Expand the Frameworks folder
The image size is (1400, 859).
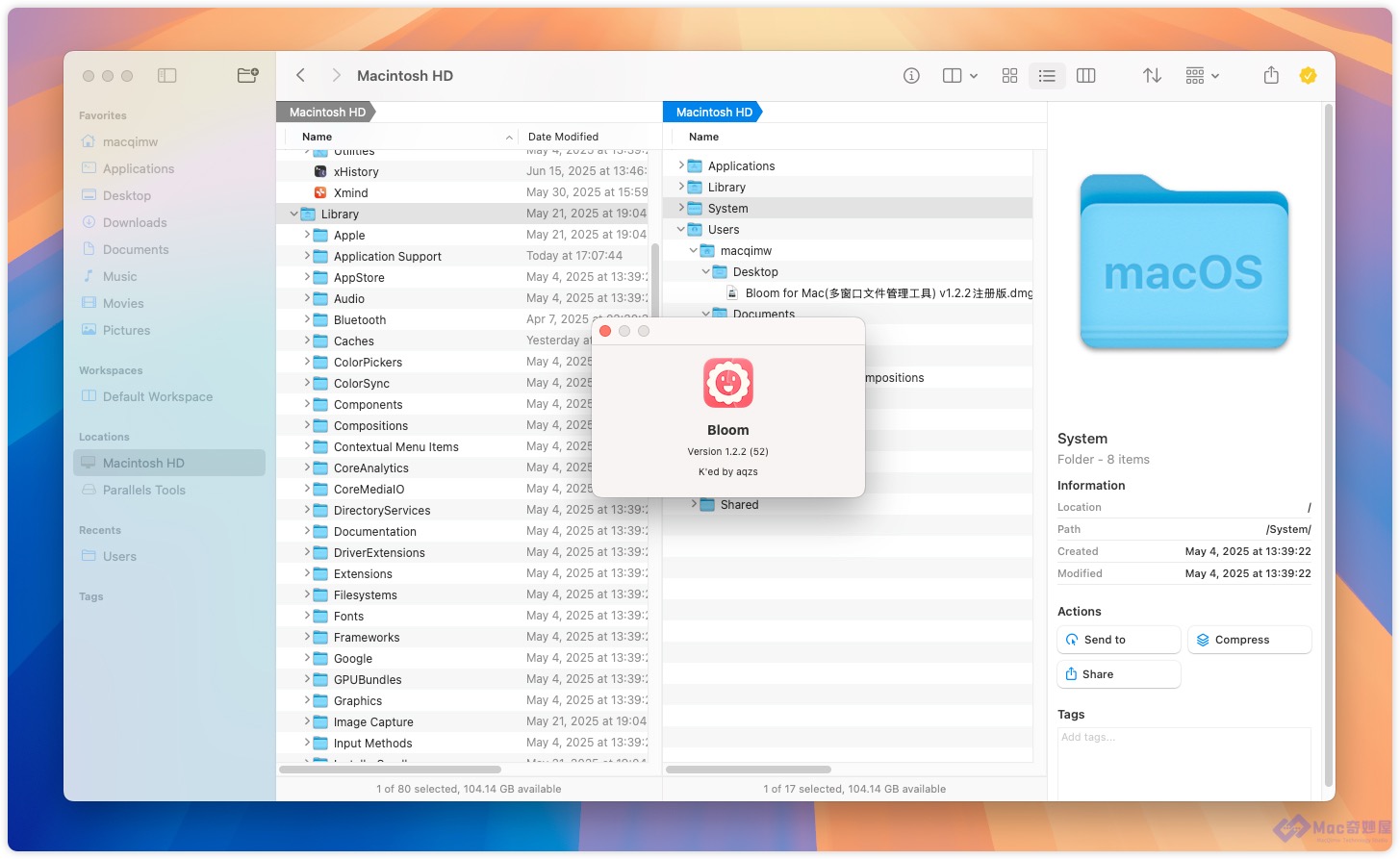307,637
